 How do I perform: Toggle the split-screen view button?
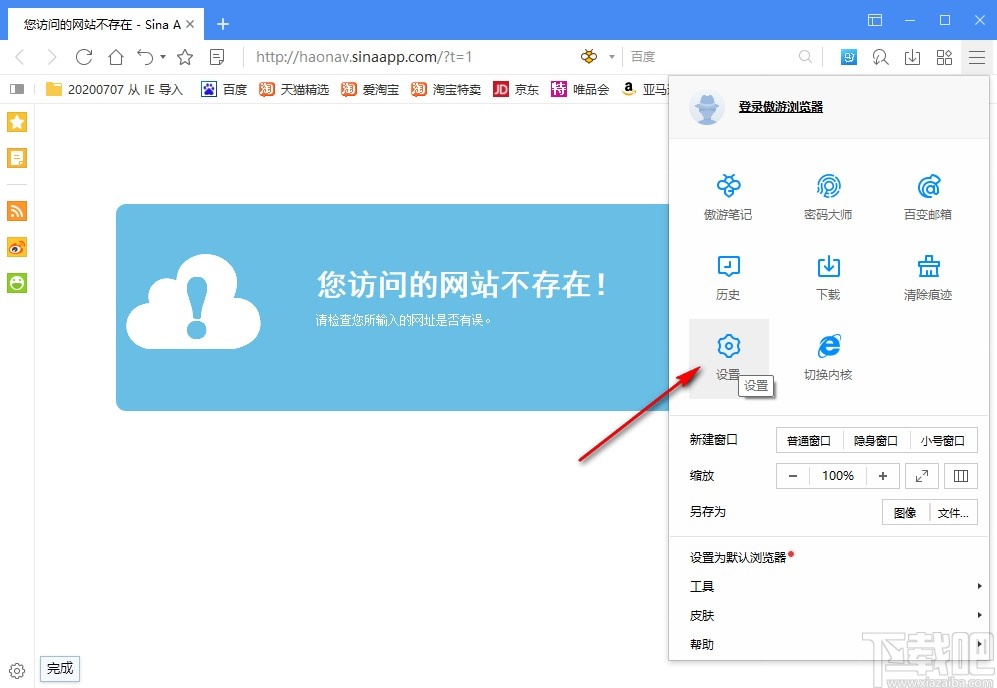pyautogui.click(x=961, y=476)
